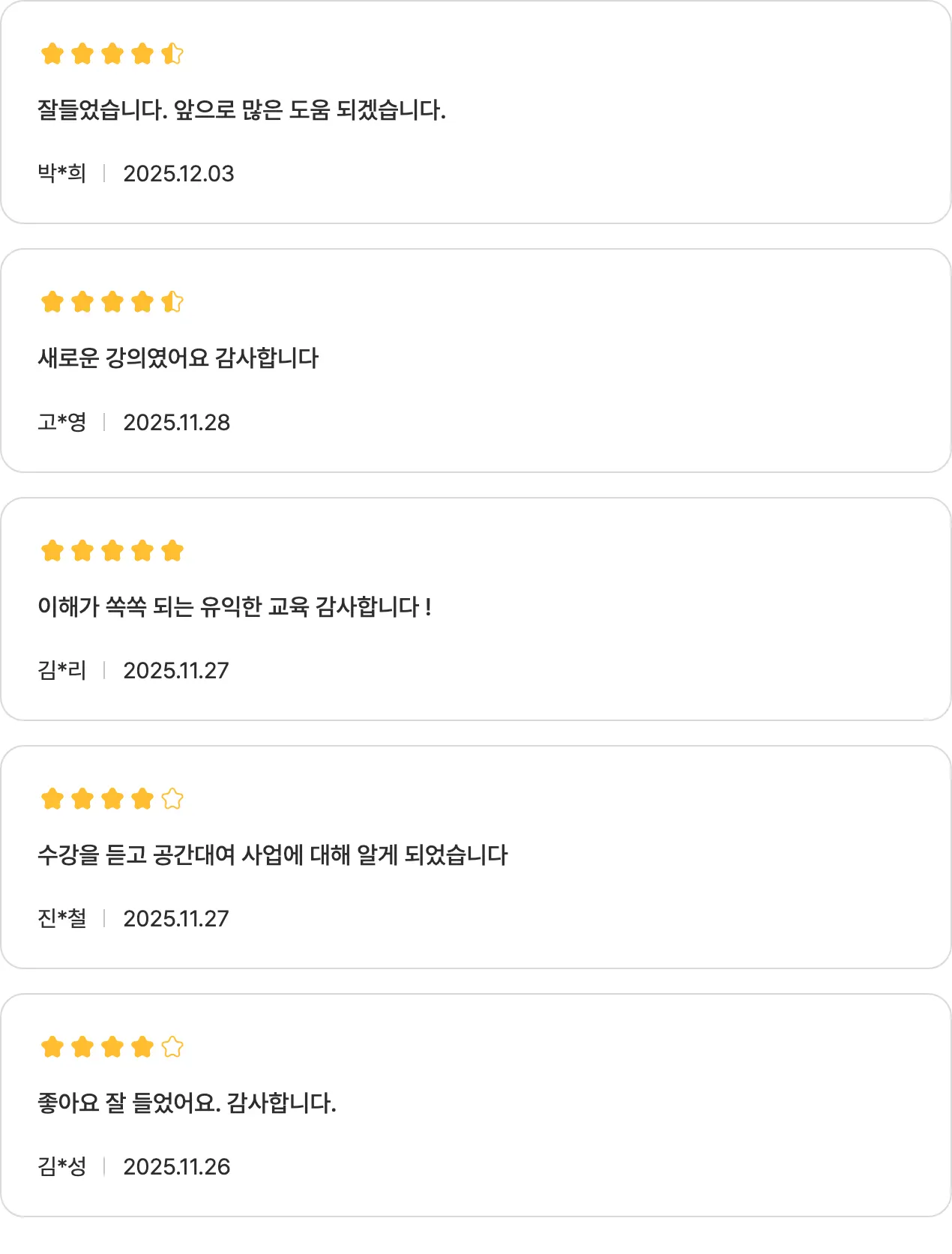Click the second star in 진*철's review
952x1254 pixels.
pos(82,799)
